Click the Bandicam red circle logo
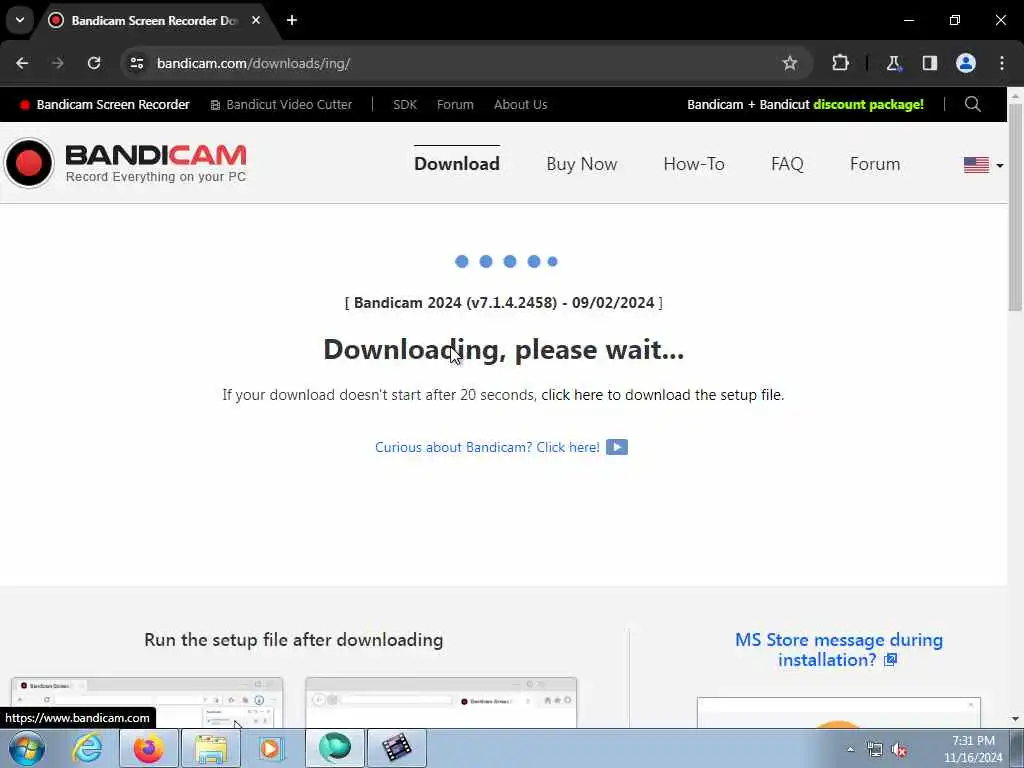 point(29,163)
